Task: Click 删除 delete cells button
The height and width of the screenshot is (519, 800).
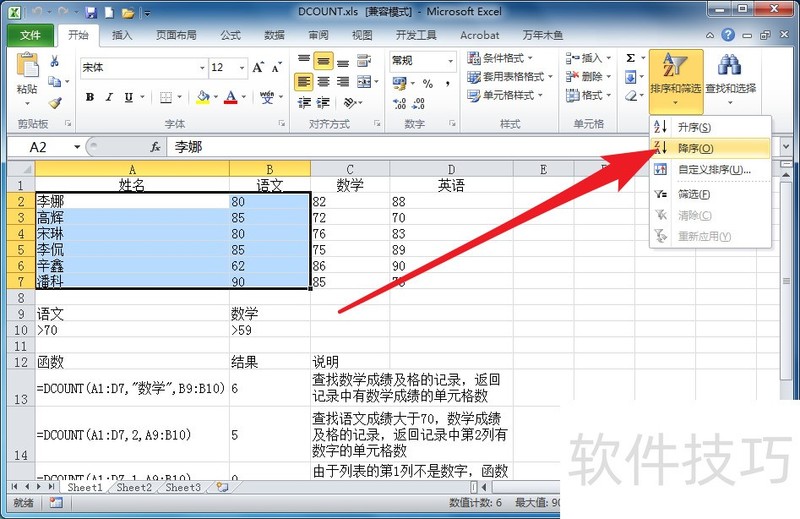Action: pyautogui.click(x=588, y=77)
